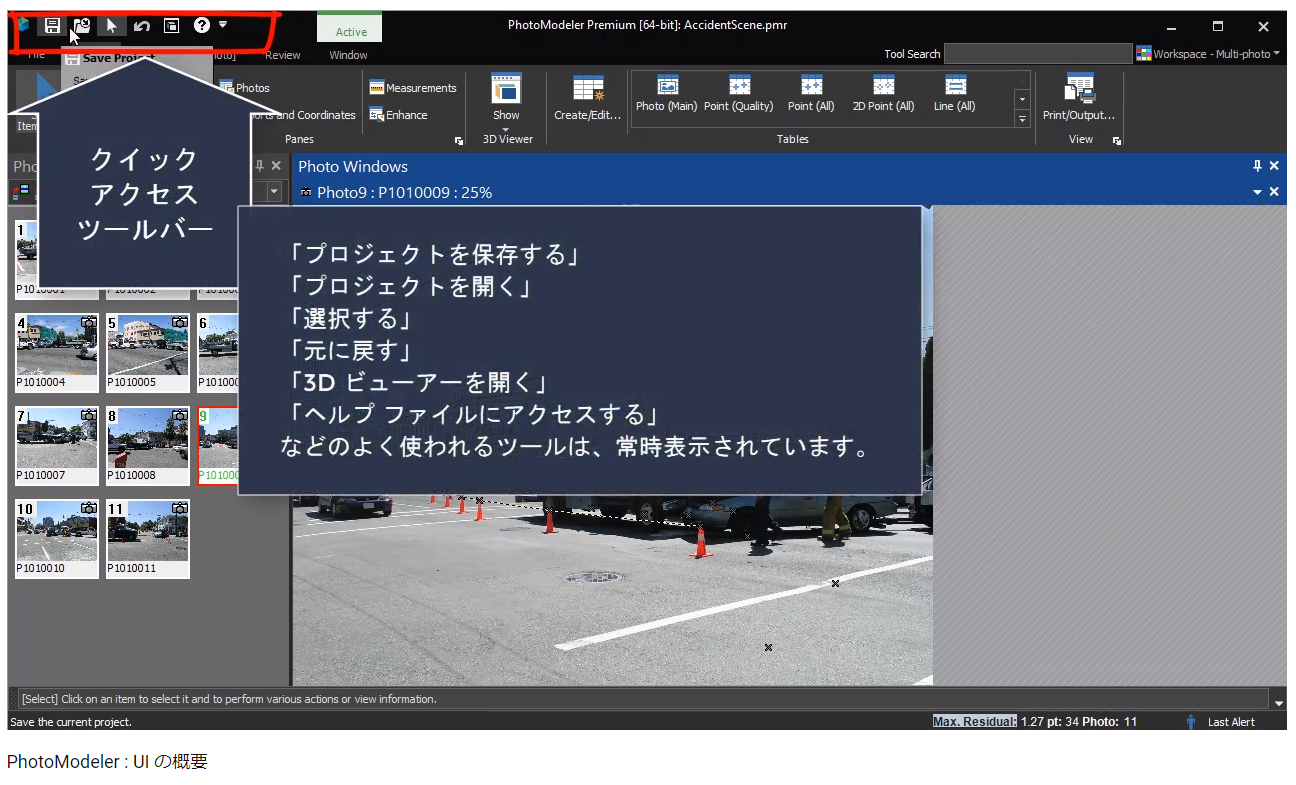
Task: Open the Point (All) table
Action: [x=811, y=95]
